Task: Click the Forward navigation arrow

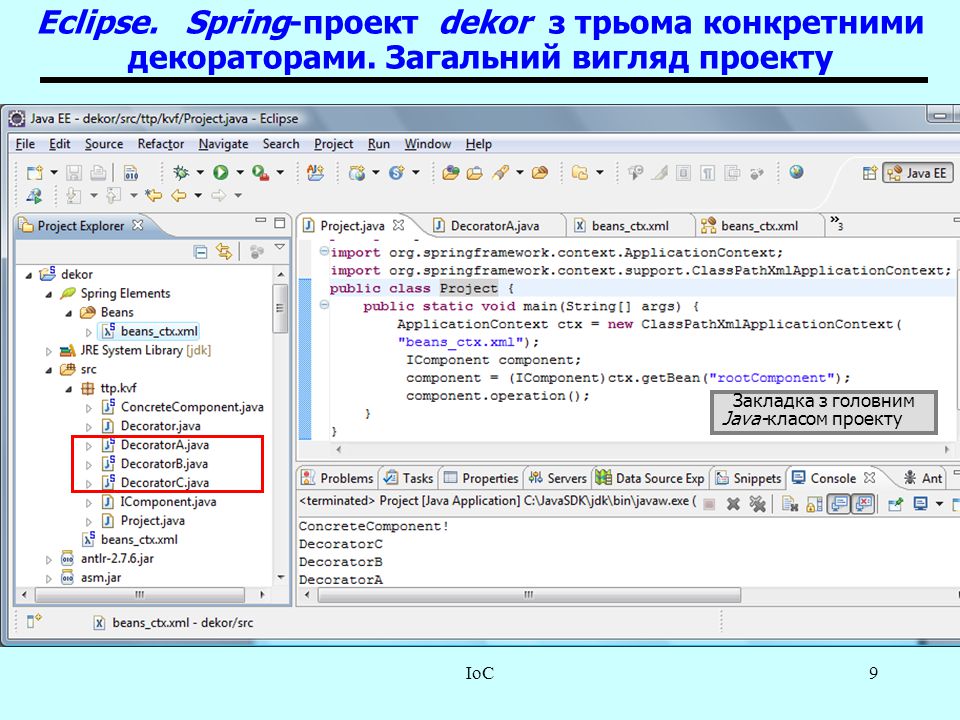Action: tap(219, 196)
